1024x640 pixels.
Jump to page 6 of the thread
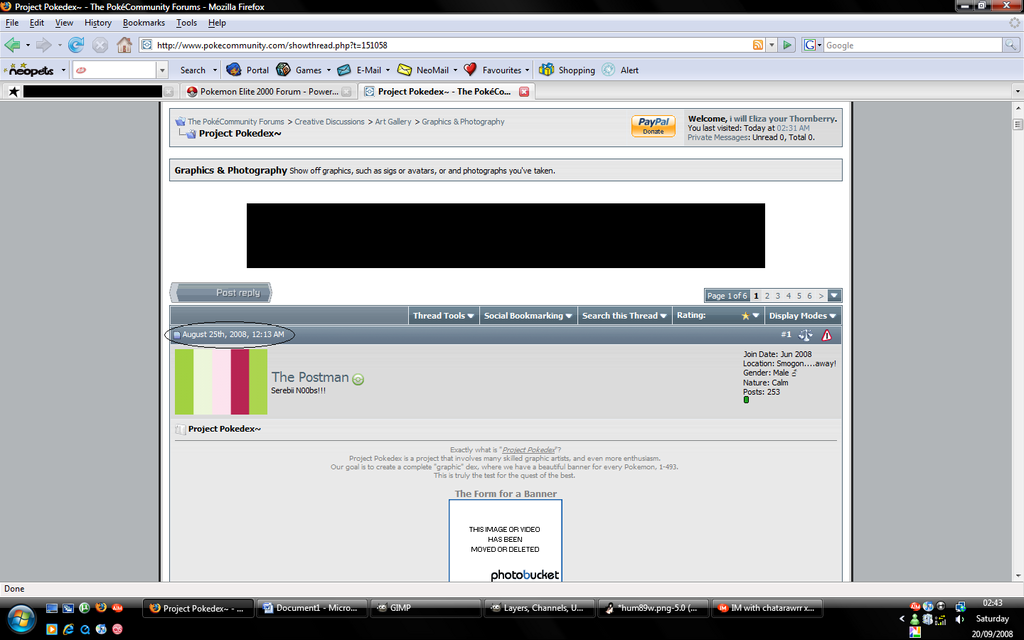pyautogui.click(x=810, y=296)
